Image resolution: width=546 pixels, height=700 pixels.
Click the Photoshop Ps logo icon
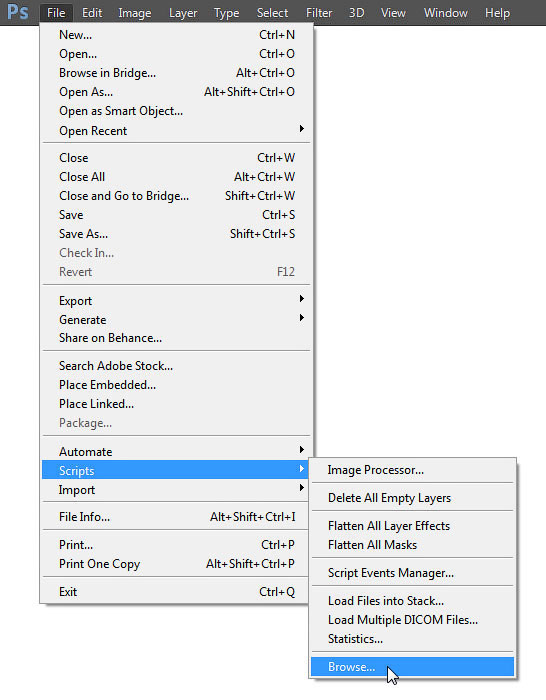tap(18, 12)
